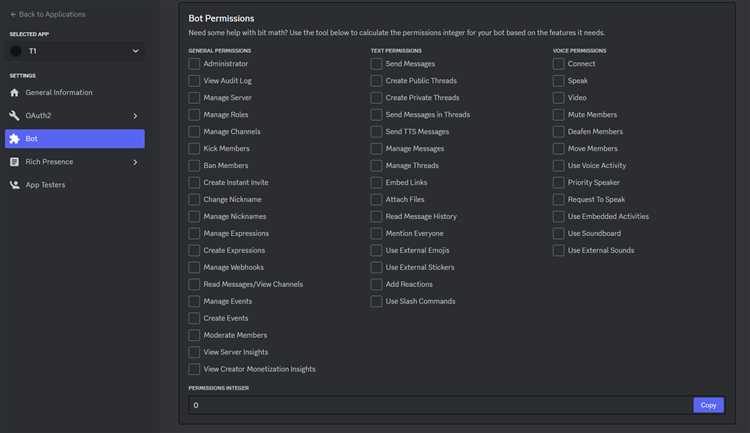The width and height of the screenshot is (750, 433).
Task: Enable the Administrator permission checkbox
Action: pyautogui.click(x=194, y=64)
